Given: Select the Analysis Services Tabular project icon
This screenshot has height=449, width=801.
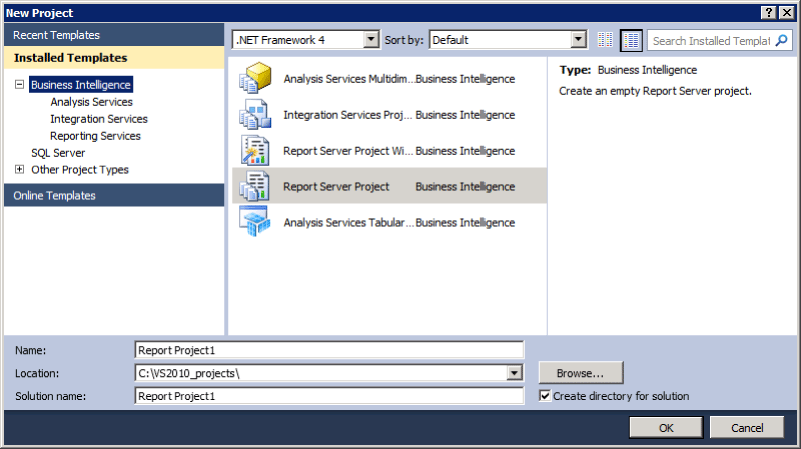Looking at the screenshot, I should pyautogui.click(x=255, y=222).
